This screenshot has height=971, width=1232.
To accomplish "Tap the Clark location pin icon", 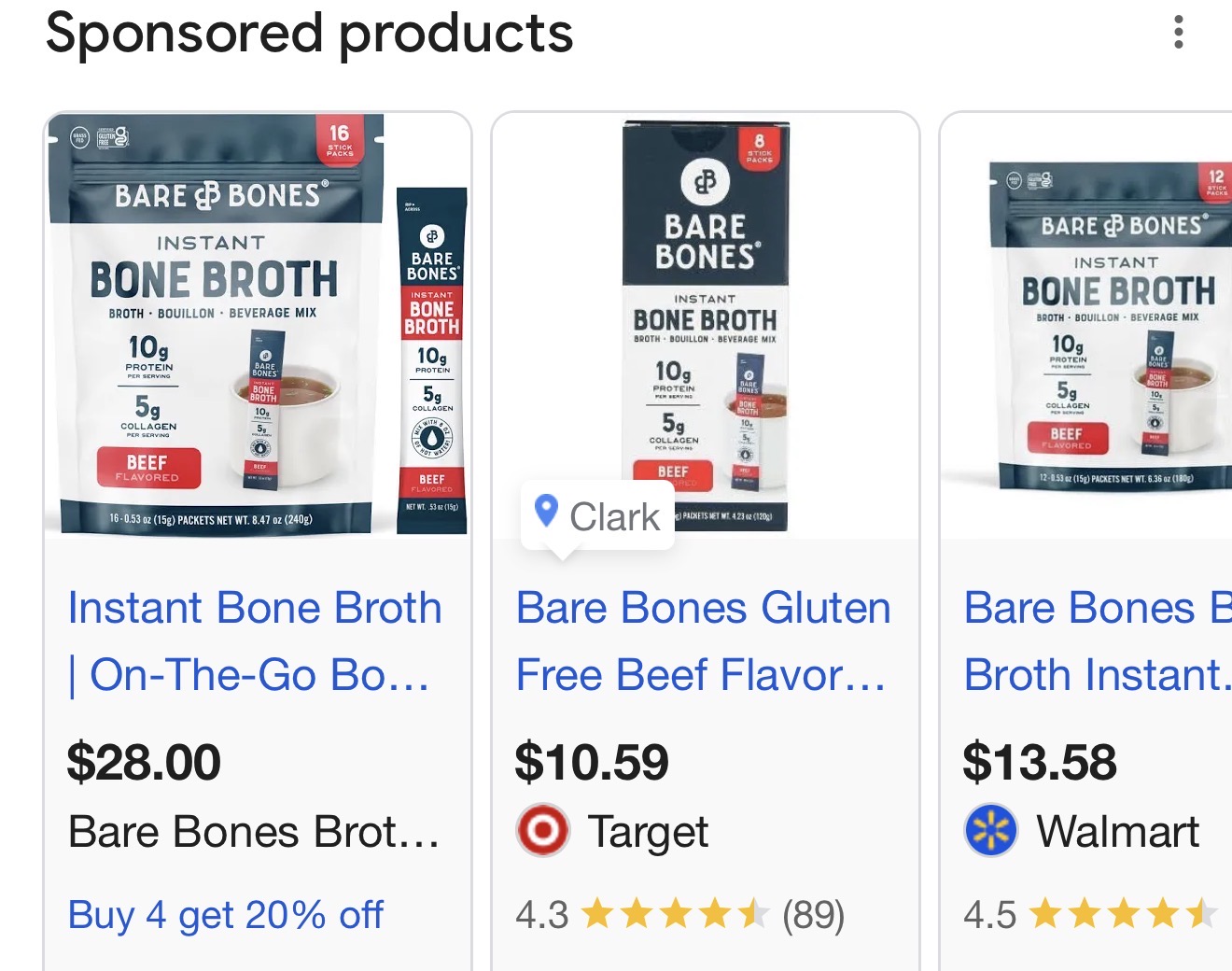I will 546,512.
